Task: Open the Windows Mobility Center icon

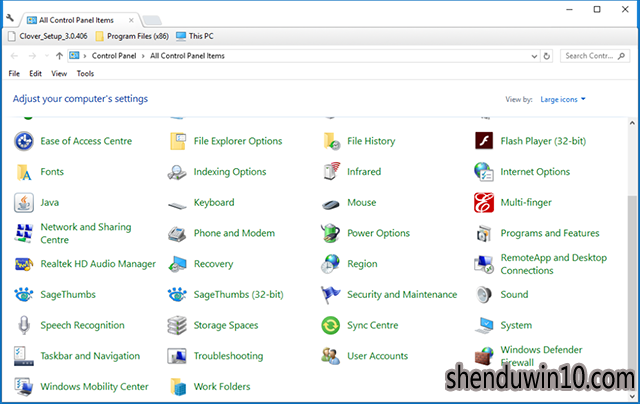Action: point(24,387)
